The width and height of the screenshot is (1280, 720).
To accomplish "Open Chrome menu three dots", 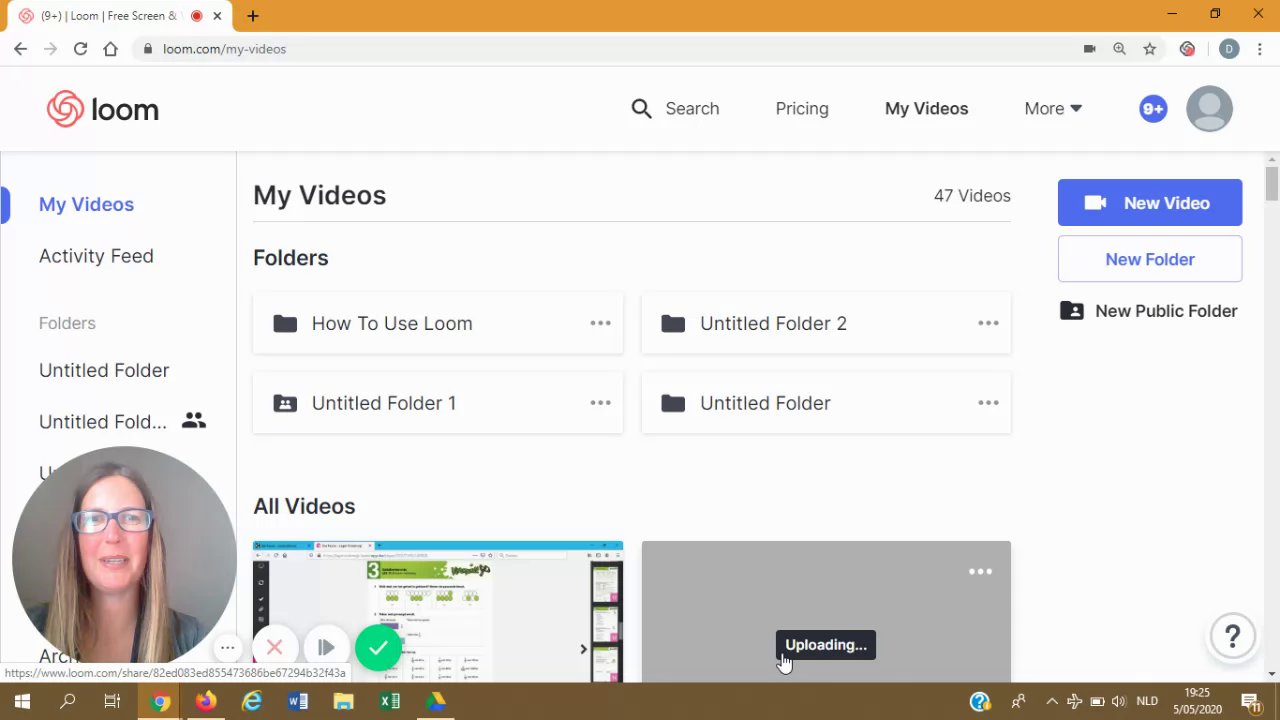I will (x=1260, y=49).
